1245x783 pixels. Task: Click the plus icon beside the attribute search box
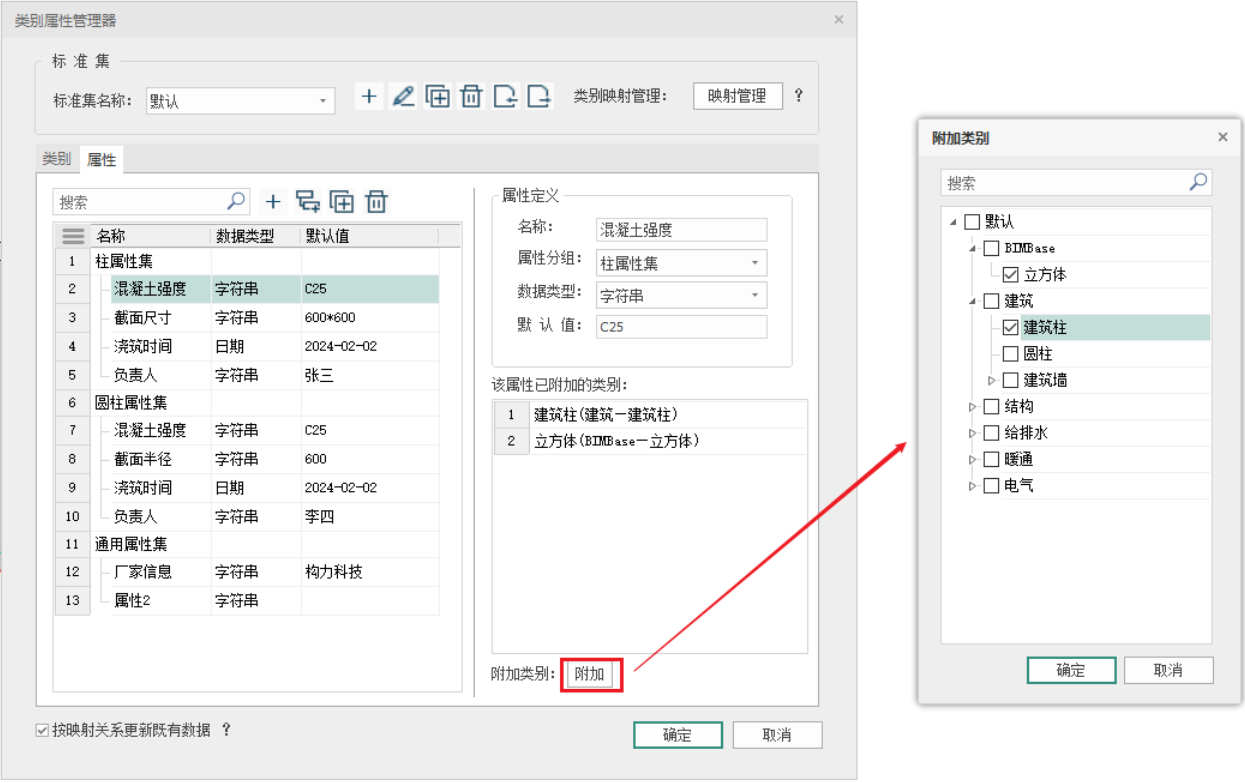pyautogui.click(x=273, y=202)
